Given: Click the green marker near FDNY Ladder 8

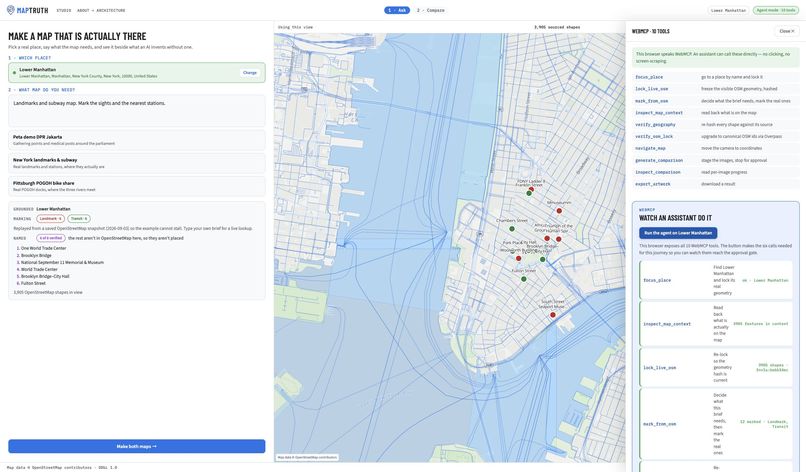Looking at the screenshot, I should point(528,193).
